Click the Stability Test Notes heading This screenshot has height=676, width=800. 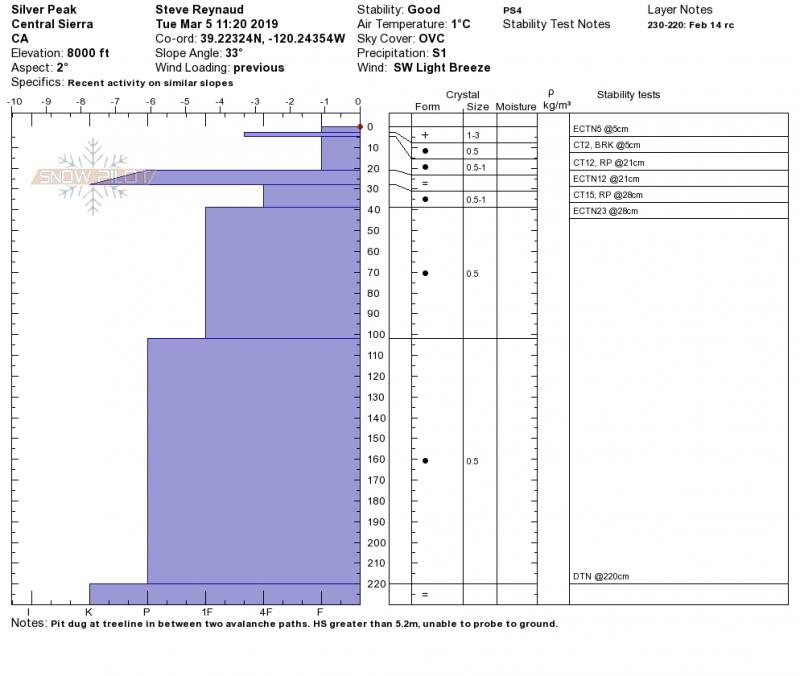pos(556,24)
